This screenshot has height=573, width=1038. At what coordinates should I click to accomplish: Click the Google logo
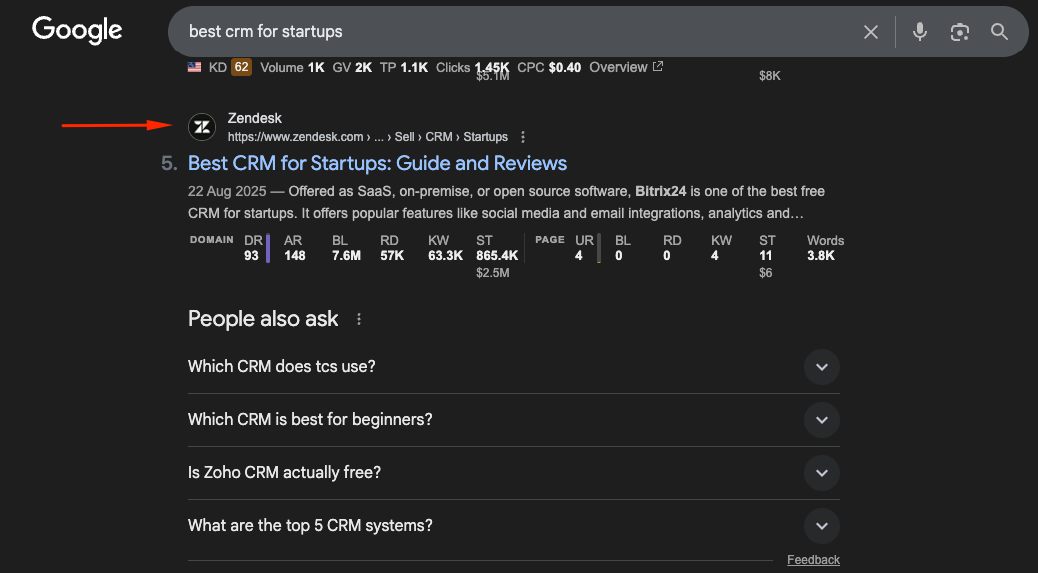[77, 30]
